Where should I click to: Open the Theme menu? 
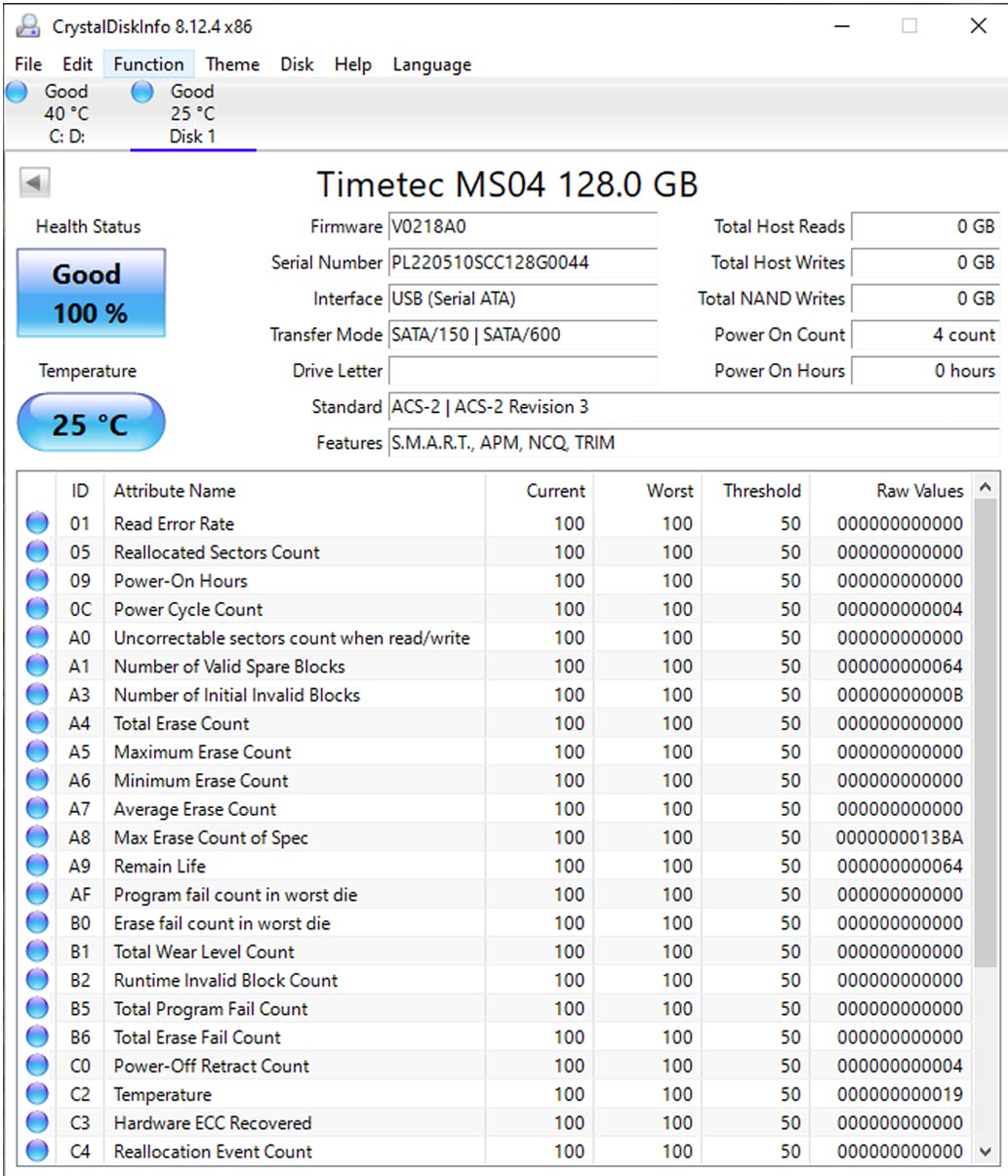point(232,64)
